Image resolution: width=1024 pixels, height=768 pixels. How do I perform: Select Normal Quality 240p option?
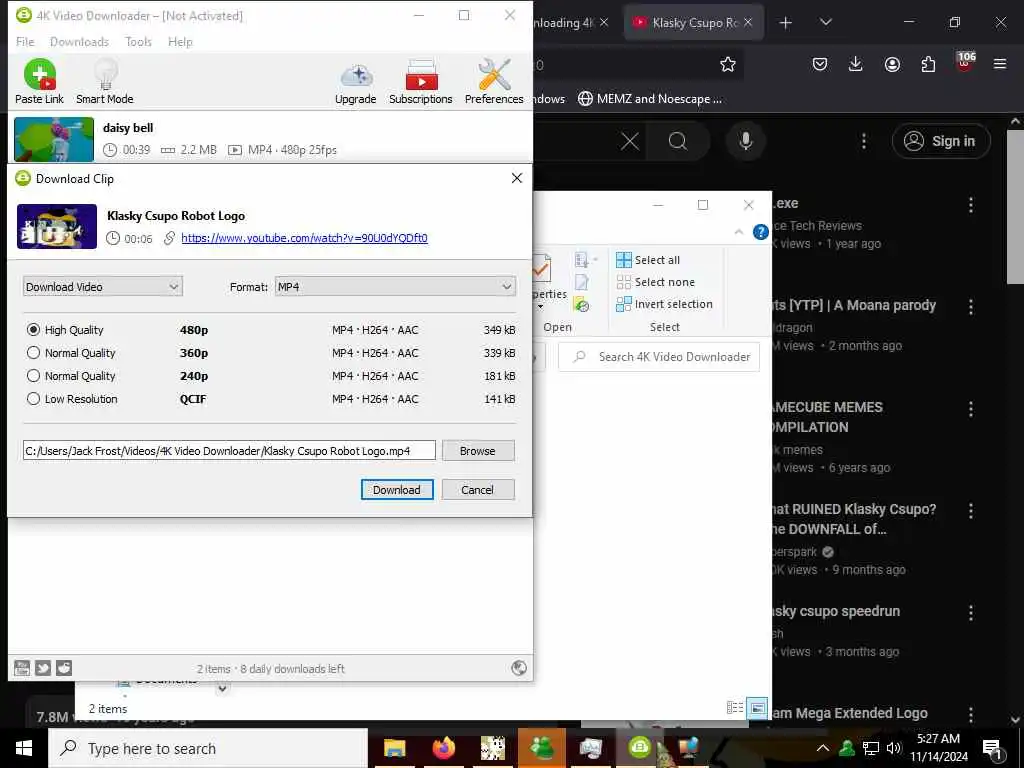click(x=33, y=376)
